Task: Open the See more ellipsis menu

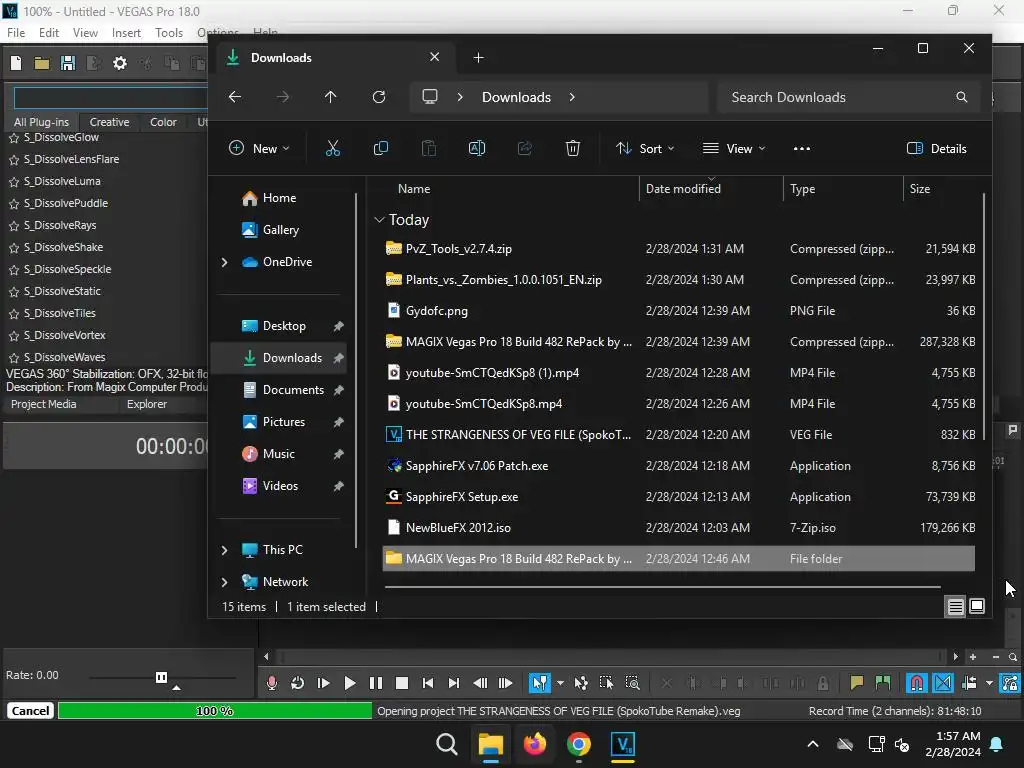Action: pyautogui.click(x=802, y=148)
